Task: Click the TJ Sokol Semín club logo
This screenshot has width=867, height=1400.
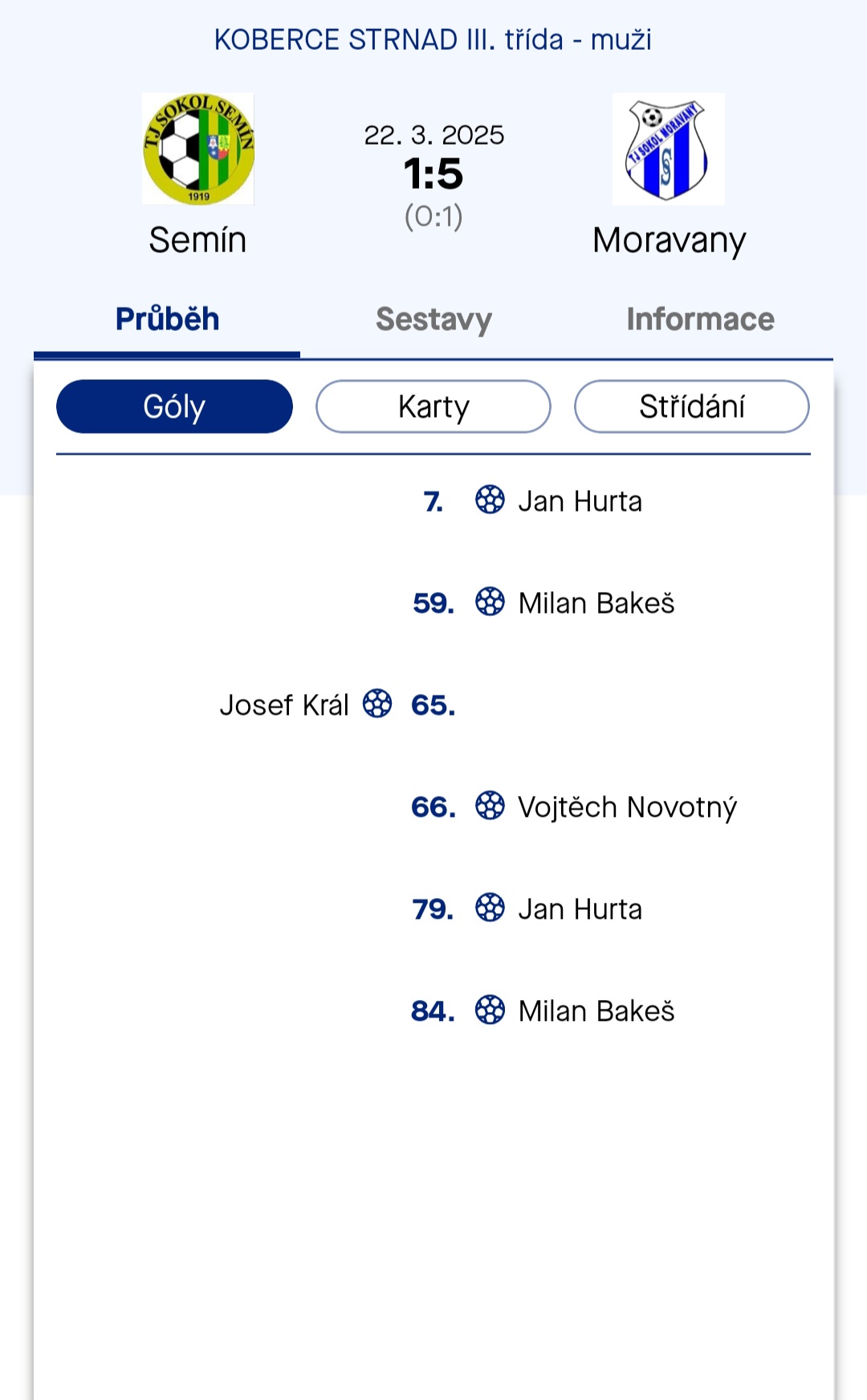Action: coord(198,149)
